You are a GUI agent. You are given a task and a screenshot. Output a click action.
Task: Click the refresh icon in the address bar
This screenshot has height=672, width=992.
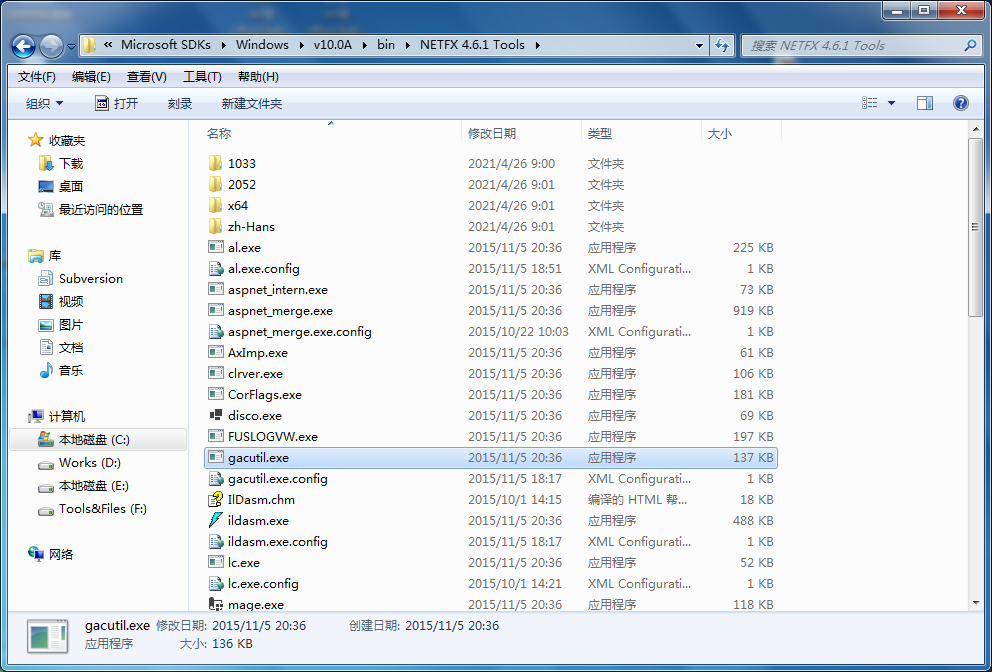tap(721, 46)
